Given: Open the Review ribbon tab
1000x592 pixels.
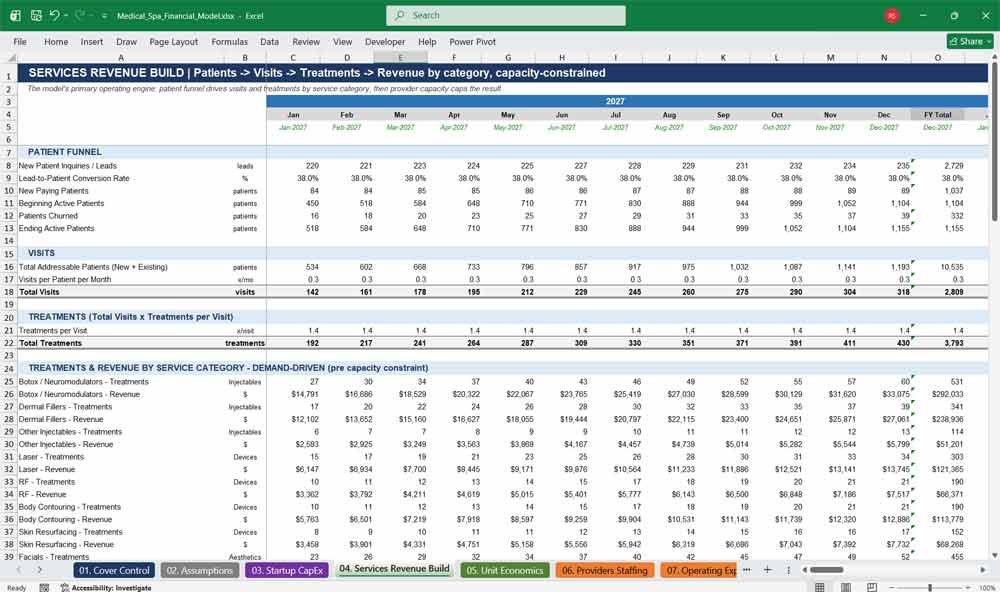Looking at the screenshot, I should coord(306,41).
